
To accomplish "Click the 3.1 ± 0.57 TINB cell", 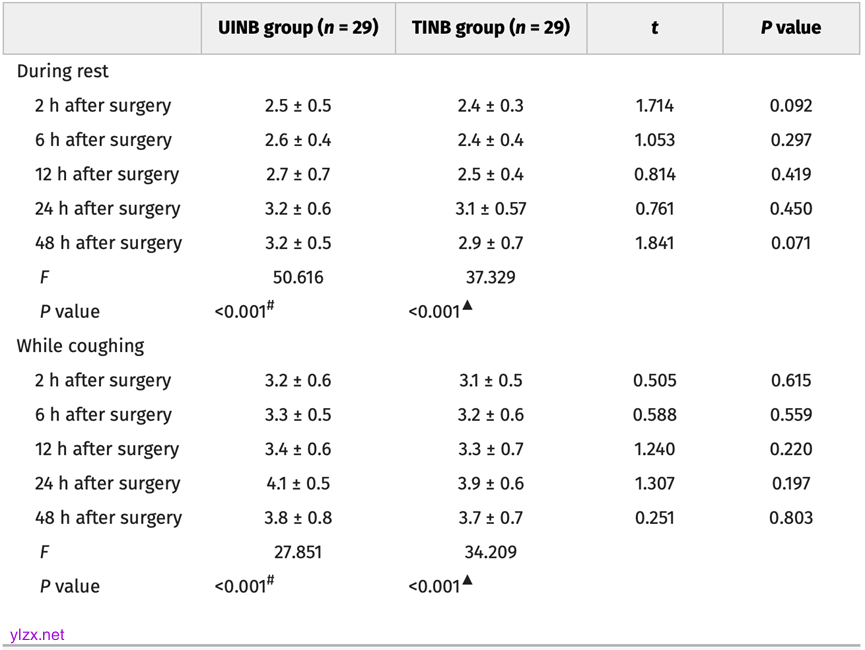I will pyautogui.click(x=491, y=209).
